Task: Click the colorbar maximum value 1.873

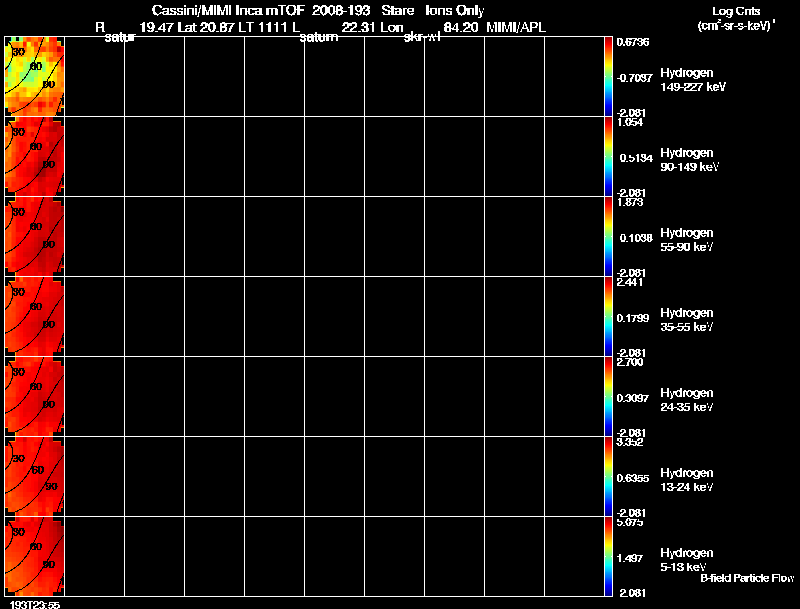Action: pos(630,202)
